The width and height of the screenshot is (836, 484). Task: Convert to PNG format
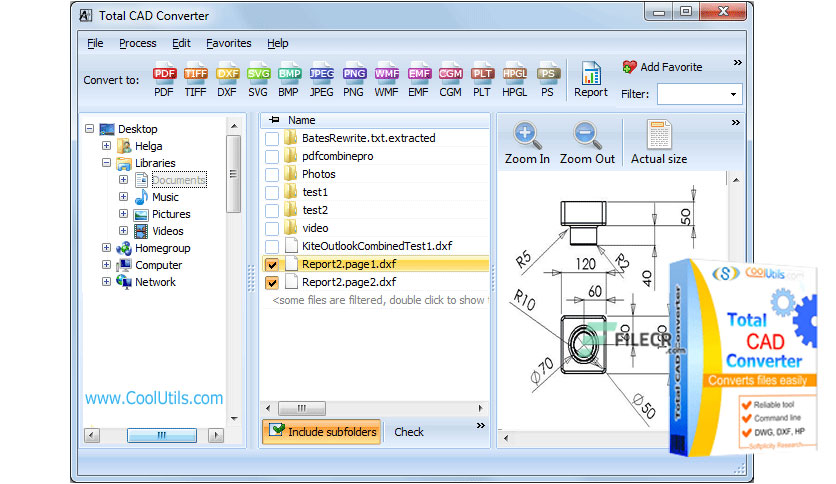[x=353, y=80]
